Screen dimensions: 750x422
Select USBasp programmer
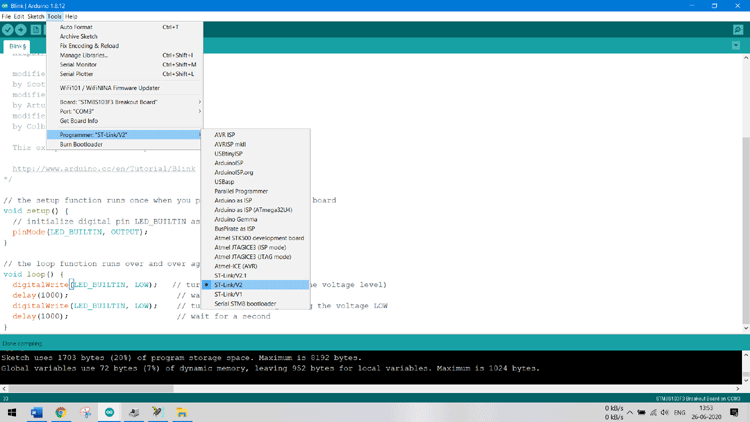[x=255, y=182]
